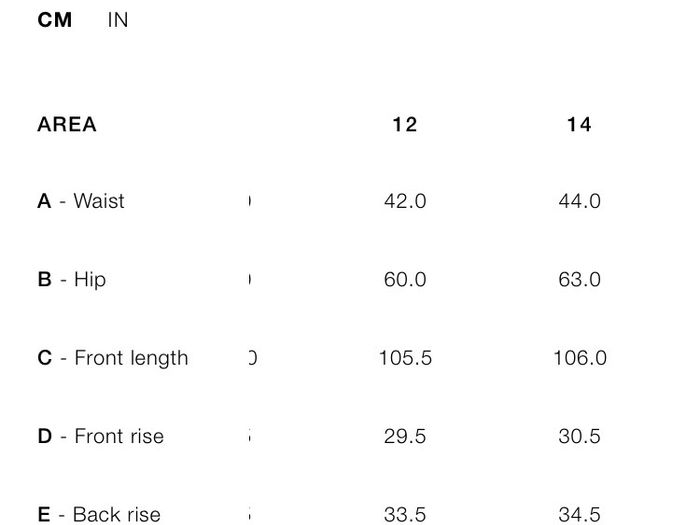Viewport: 700px width, 525px height.
Task: Select the AREA column header
Action: click(67, 125)
